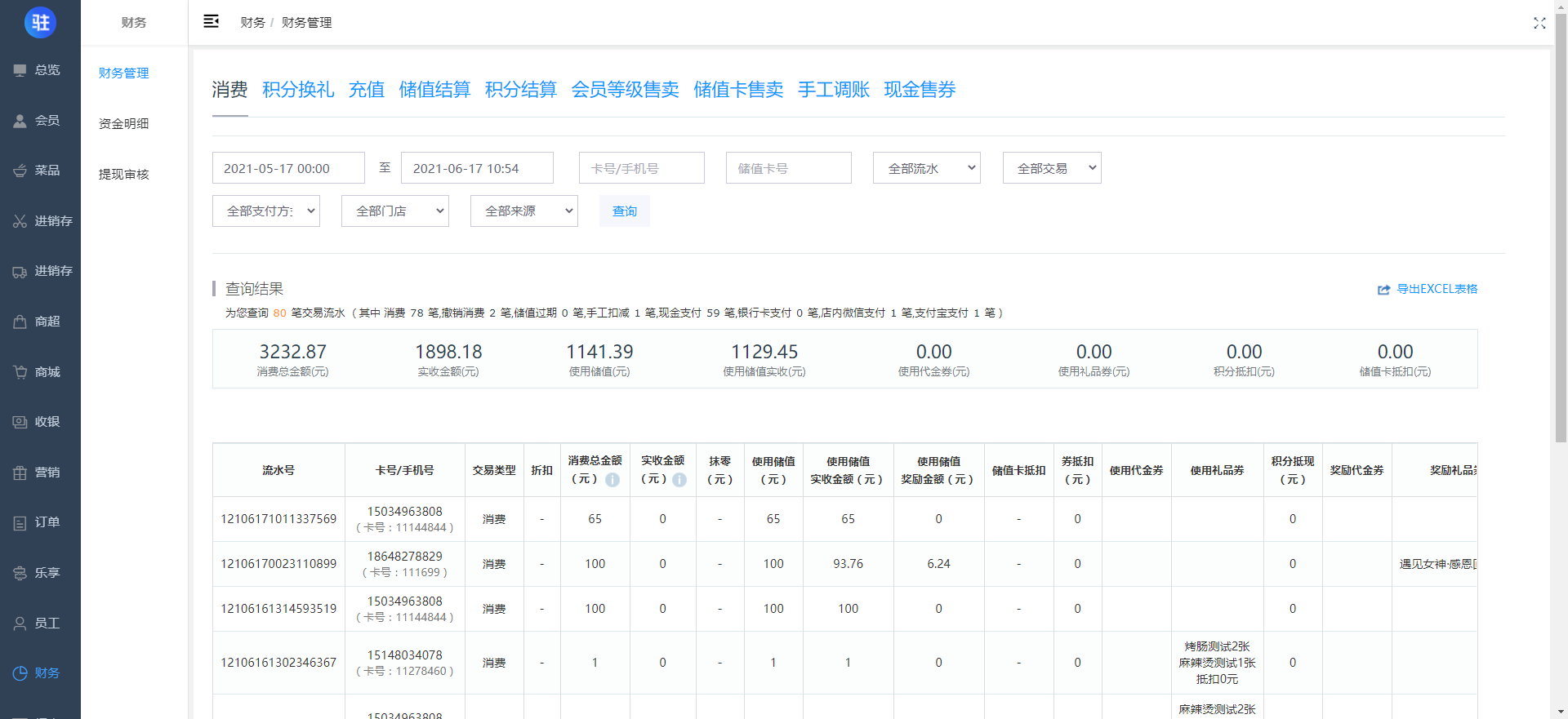
Task: Switch to 充值 tab
Action: (x=367, y=90)
